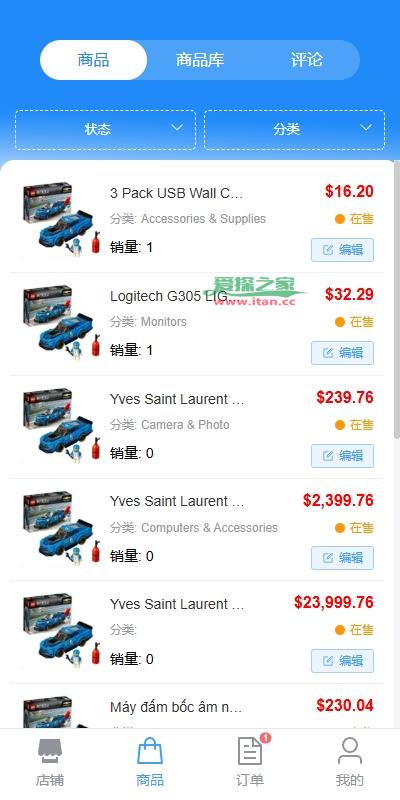
Task: Click the vertical scrollbar on right edge
Action: 396,301
